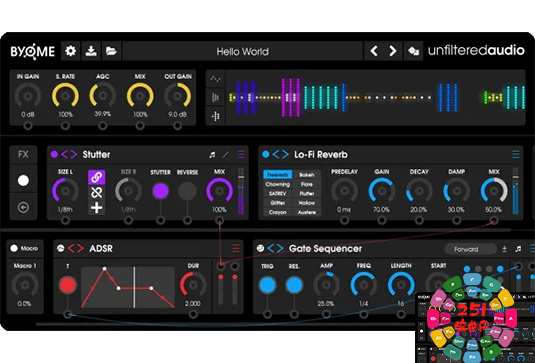535x363 pixels.
Task: Click the reverb GAIN knob at 70.0%
Action: point(382,190)
